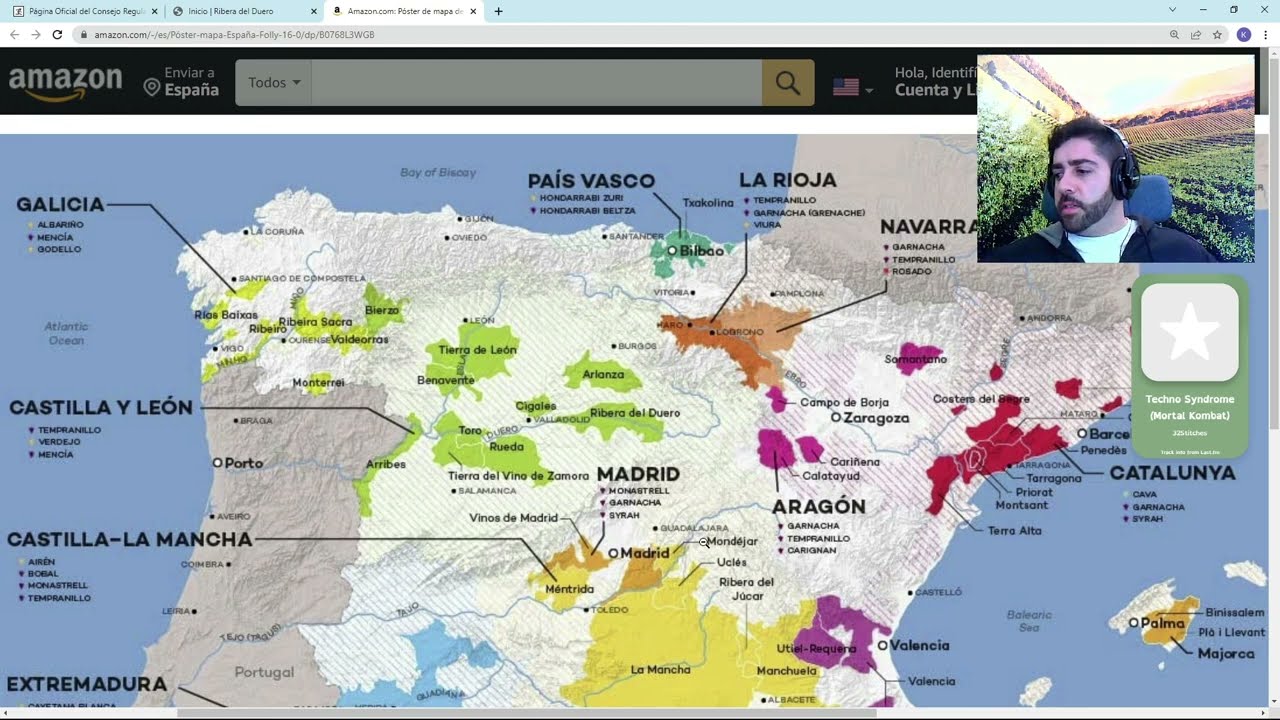
Task: Click the PAÍS VASCO heading on map
Action: [x=591, y=181]
